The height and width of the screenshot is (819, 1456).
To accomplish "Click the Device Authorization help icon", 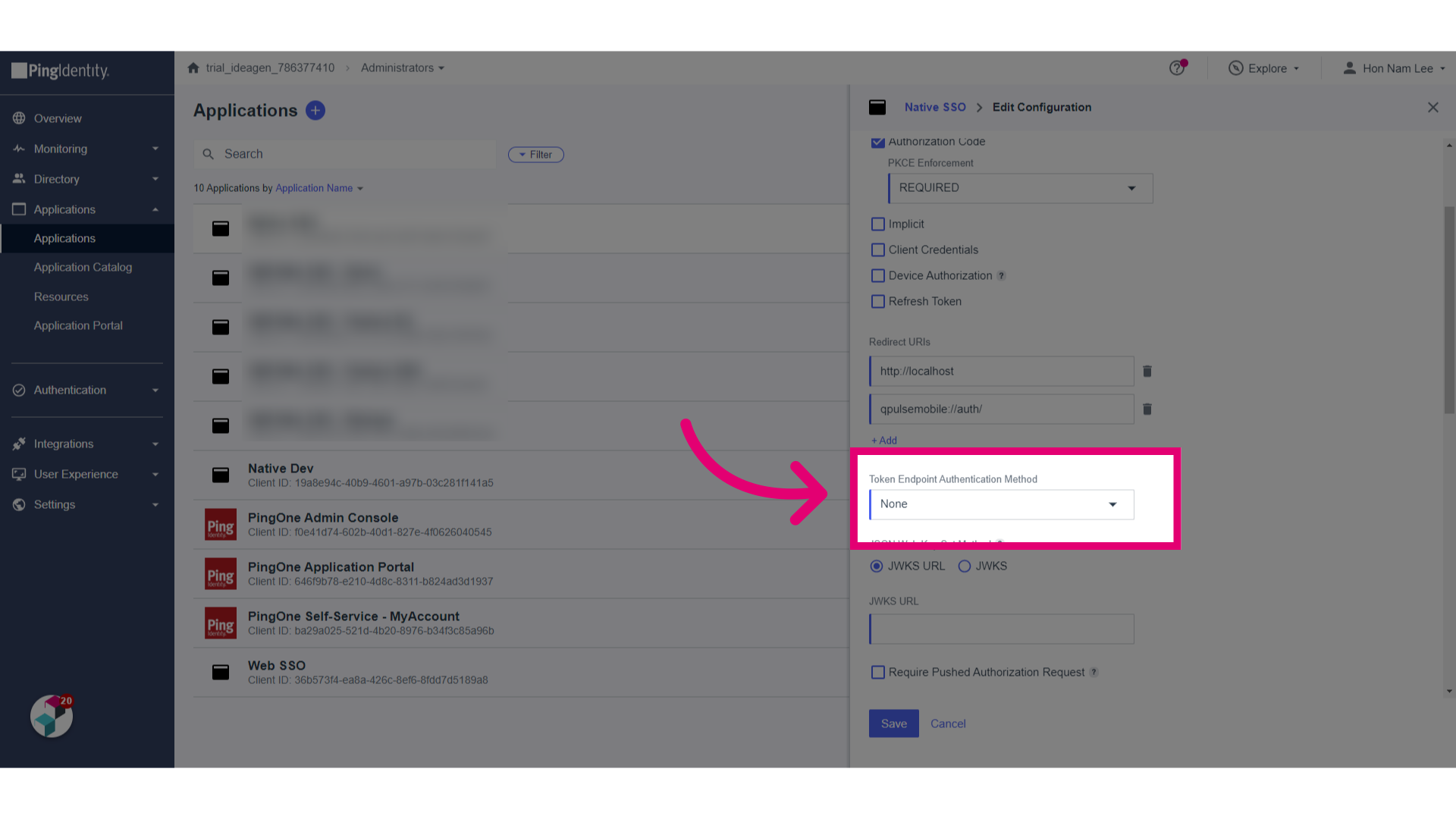I will (1001, 276).
